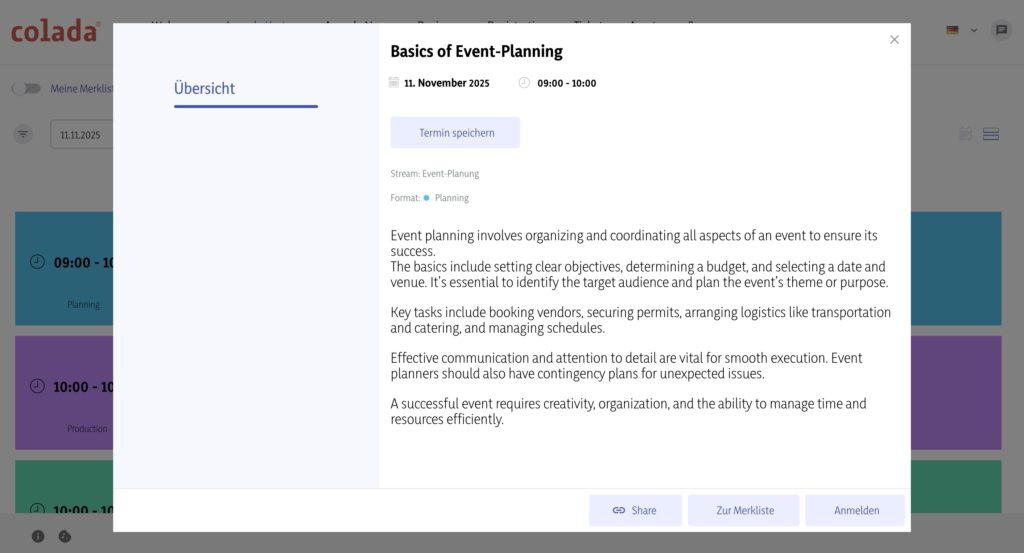Open cookie settings icon in bottom bar
The image size is (1024, 553).
(65, 536)
